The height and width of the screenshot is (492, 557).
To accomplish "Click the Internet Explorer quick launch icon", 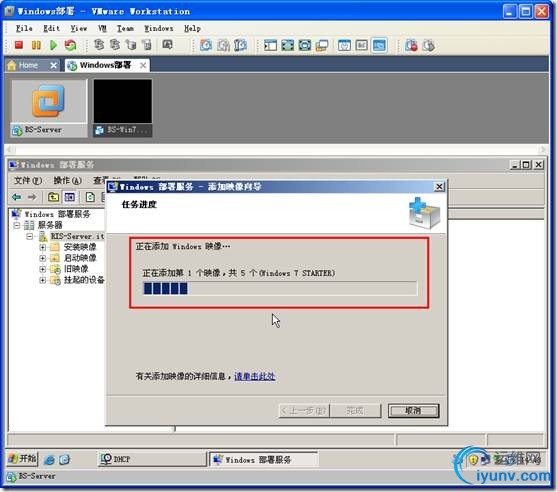I will tap(49, 460).
